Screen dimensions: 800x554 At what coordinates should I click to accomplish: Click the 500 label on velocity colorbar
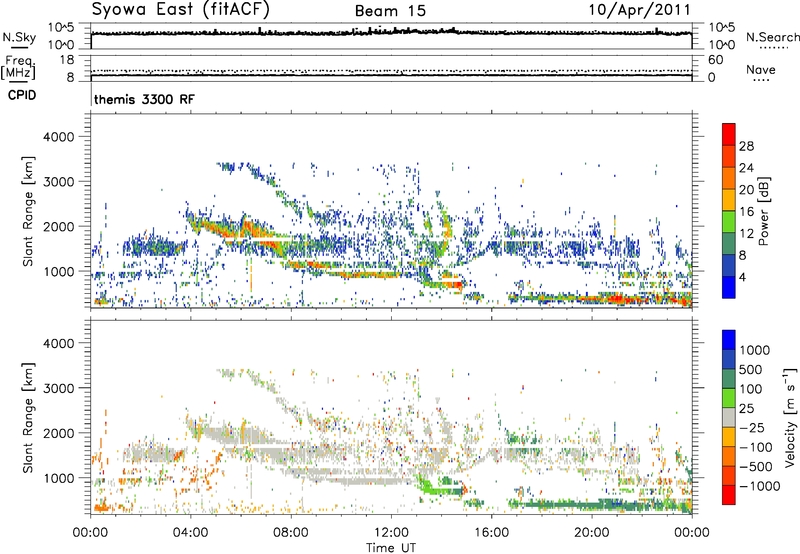(753, 370)
